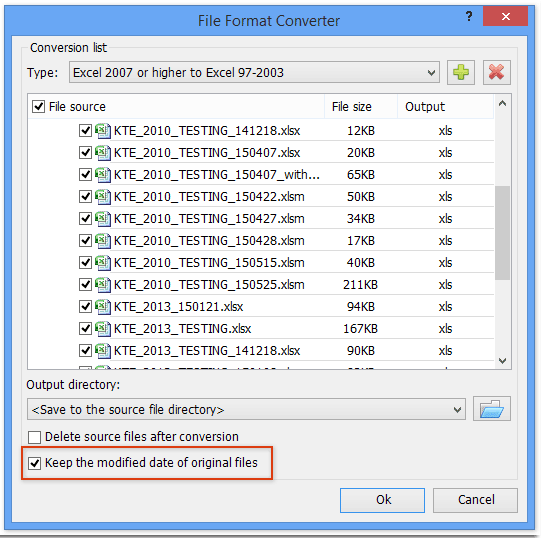Image resolution: width=543 pixels, height=538 pixels.
Task: Uncheck KTE_2010_TESTING_150428.xlsm checkbox
Action: coord(85,241)
